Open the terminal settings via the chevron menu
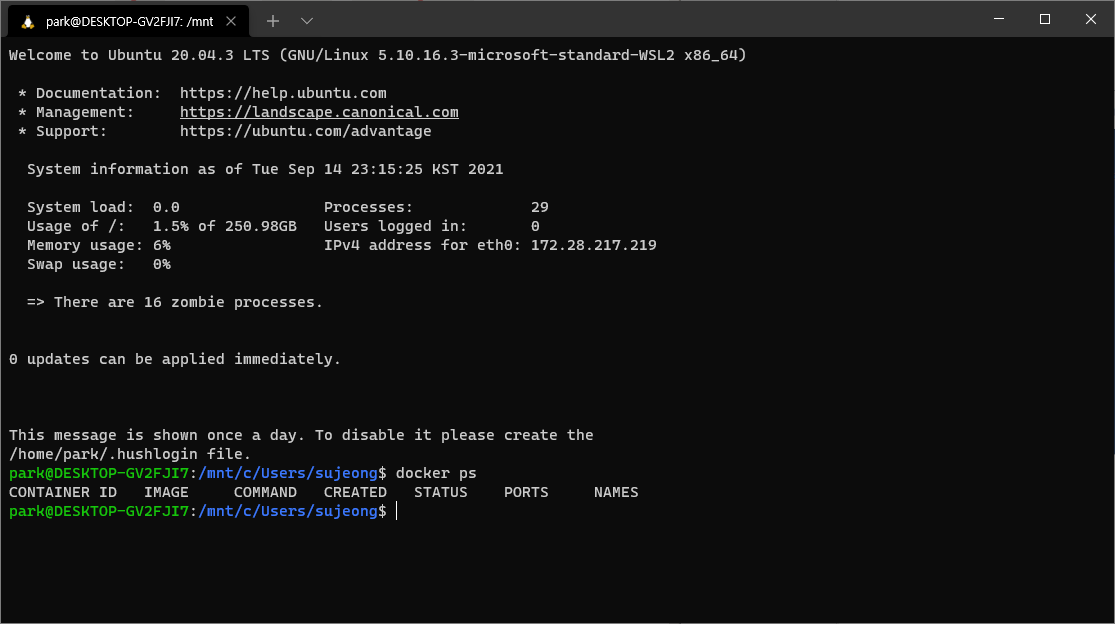1115x624 pixels. pos(307,20)
